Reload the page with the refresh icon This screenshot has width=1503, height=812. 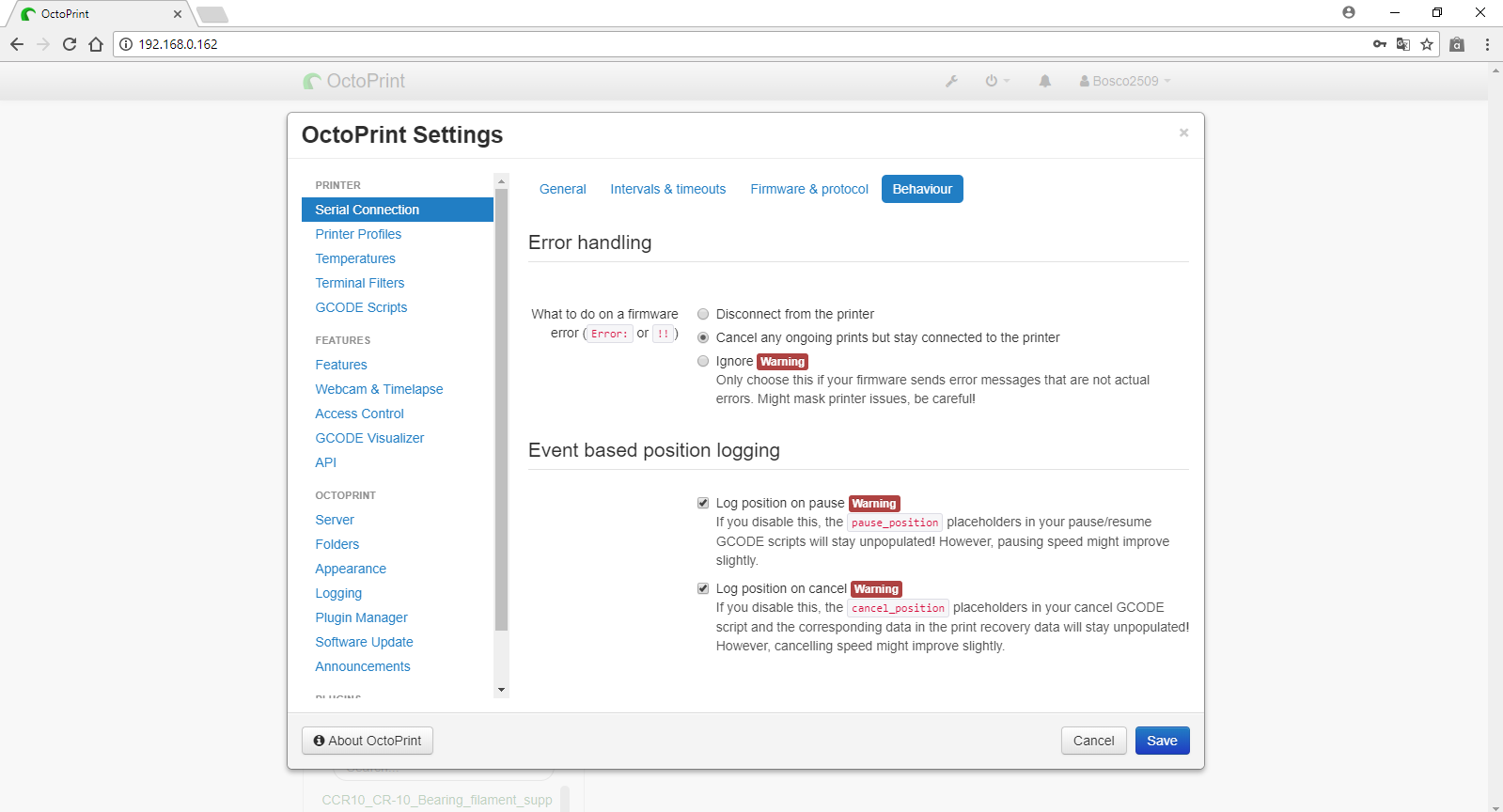(x=70, y=44)
